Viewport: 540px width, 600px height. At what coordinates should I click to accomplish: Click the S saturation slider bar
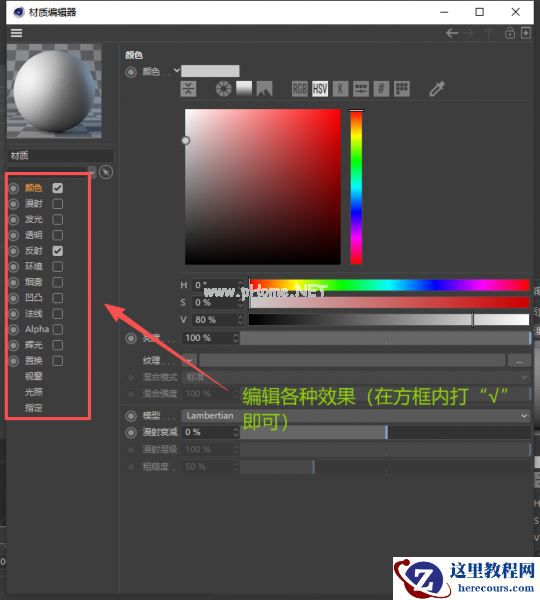pyautogui.click(x=389, y=302)
